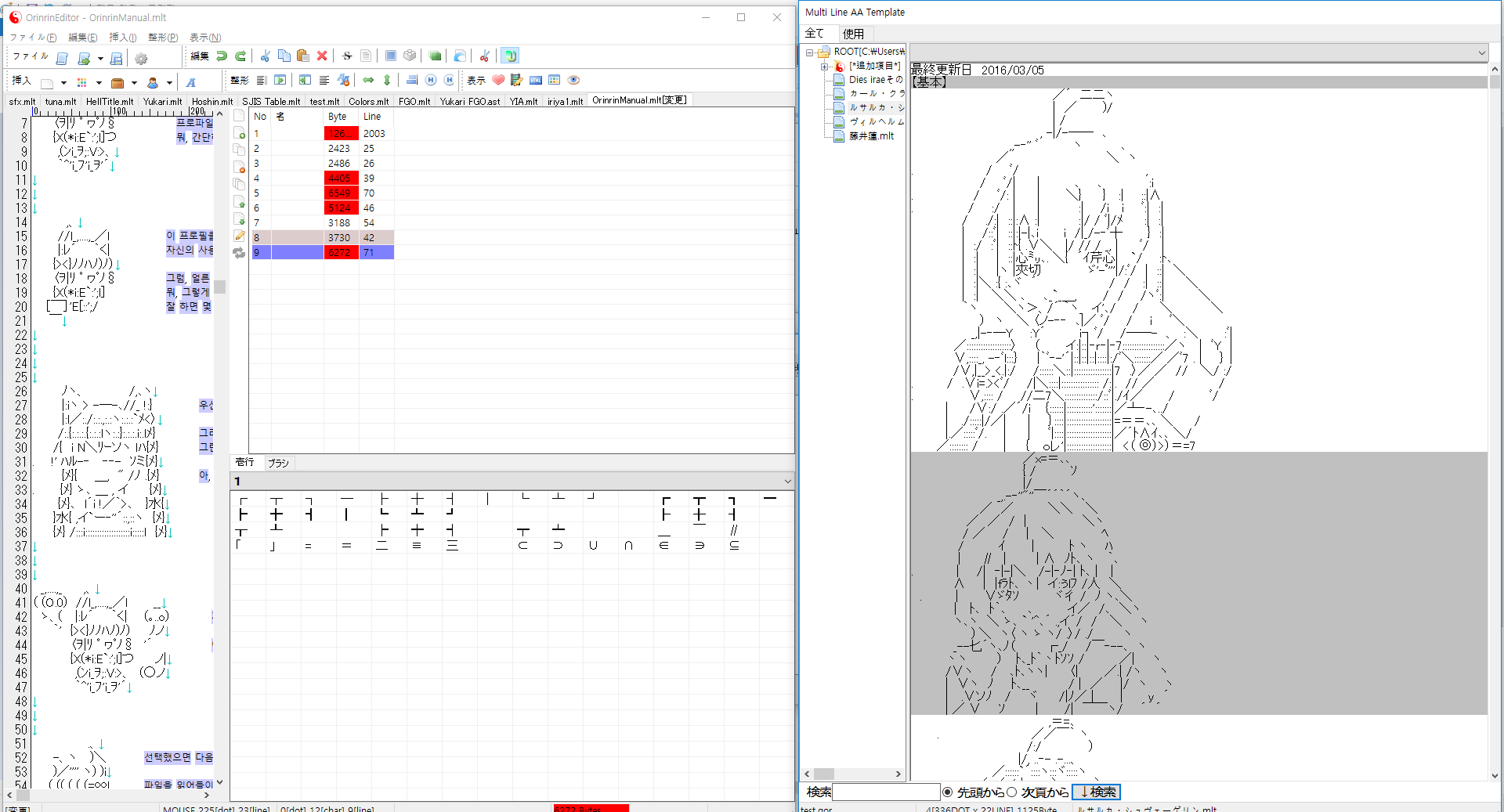This screenshot has height=812, width=1504.
Task: Click the red heart icon in the view toolbar
Action: click(x=498, y=80)
